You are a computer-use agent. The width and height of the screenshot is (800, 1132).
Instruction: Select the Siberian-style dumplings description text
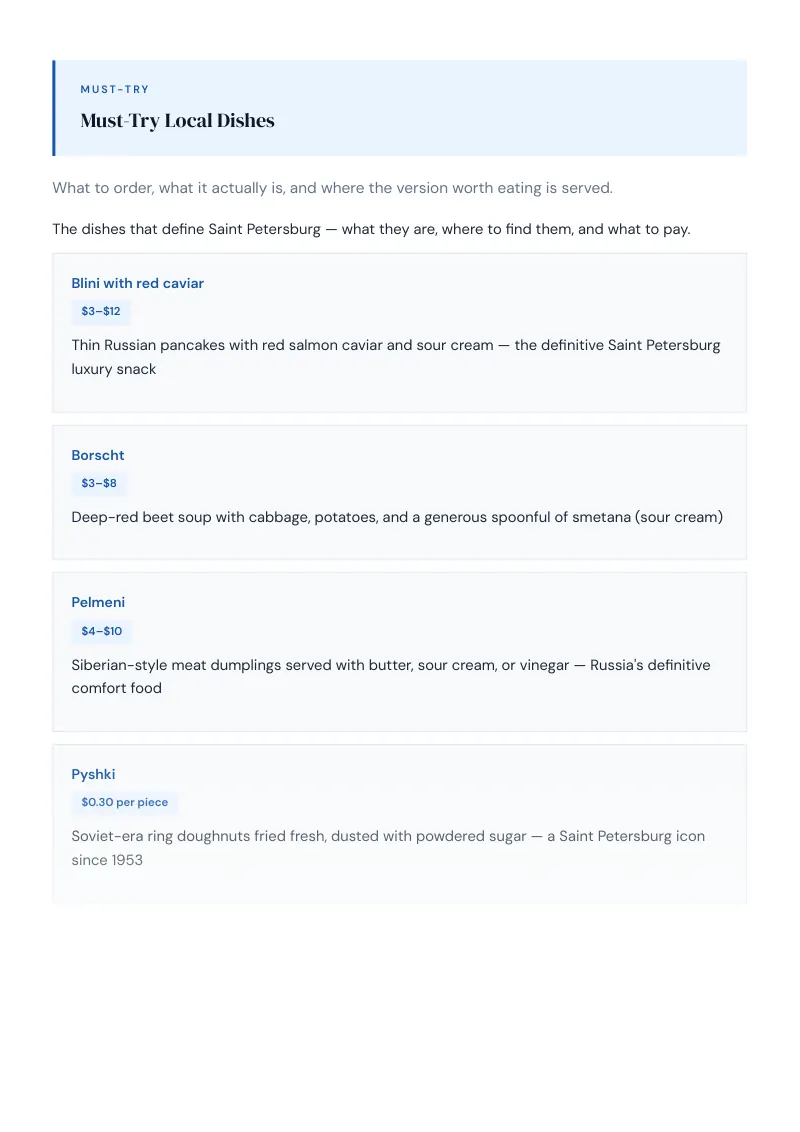tap(391, 676)
